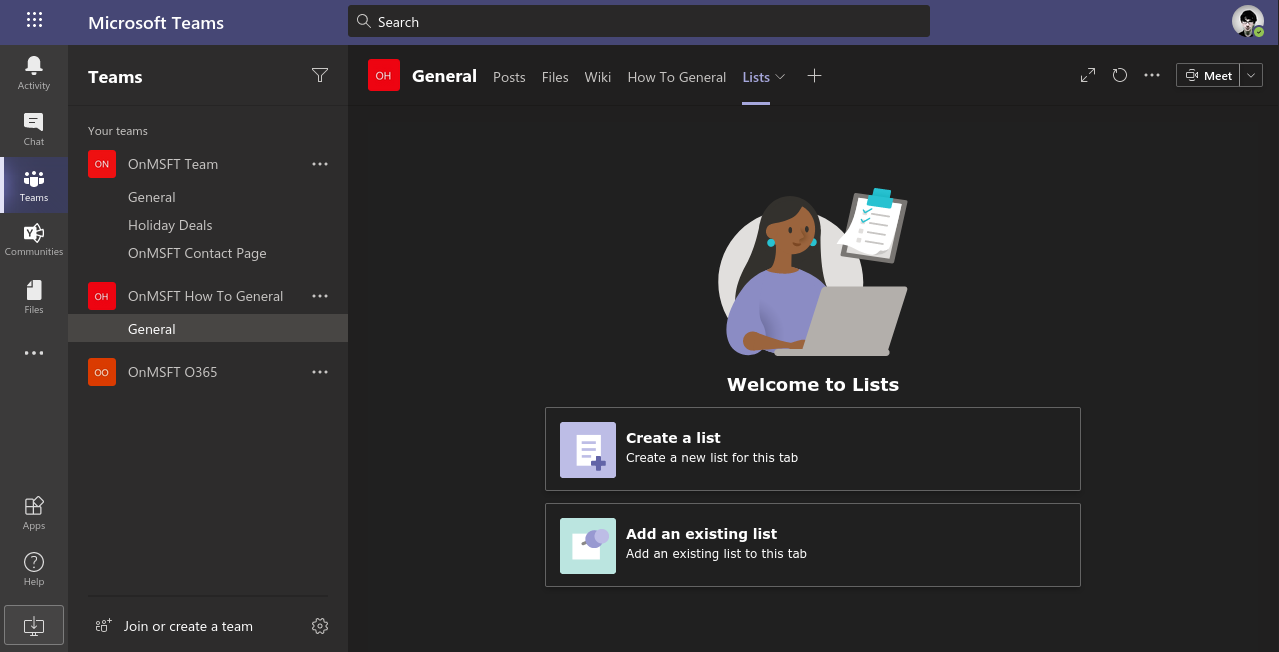This screenshot has width=1279, height=652.
Task: Open the Apps store icon
Action: click(x=34, y=513)
